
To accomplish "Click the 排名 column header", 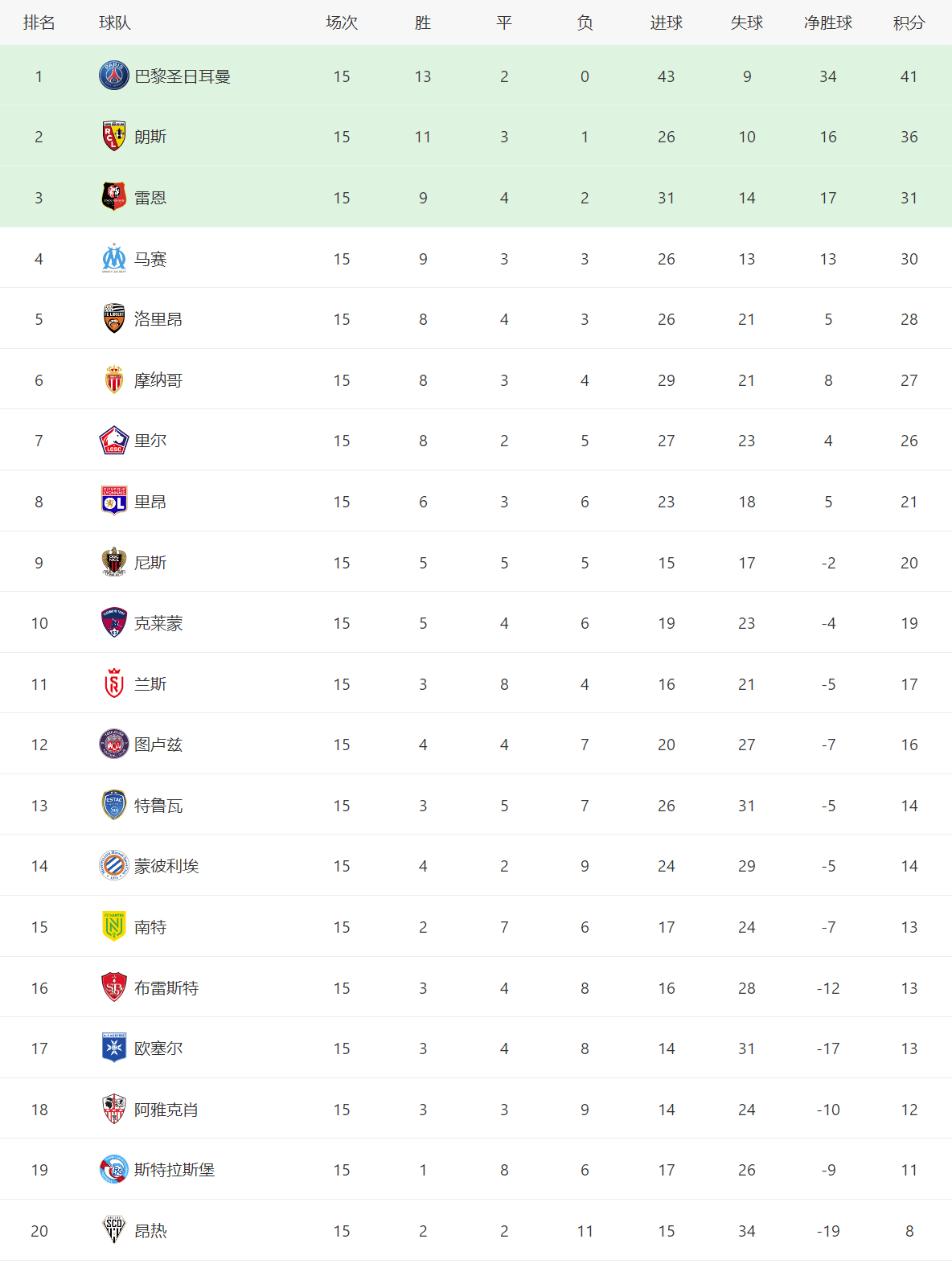I will (x=39, y=23).
